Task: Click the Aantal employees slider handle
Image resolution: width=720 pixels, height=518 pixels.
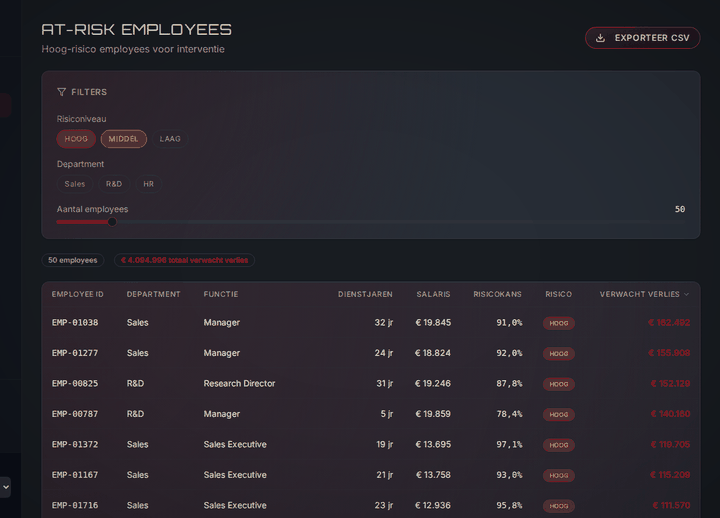Action: (112, 222)
